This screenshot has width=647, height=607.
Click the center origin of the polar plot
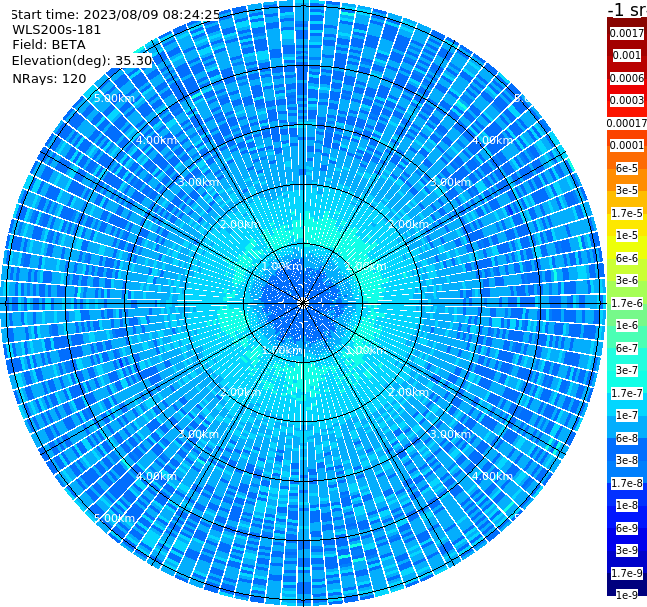(x=303, y=304)
